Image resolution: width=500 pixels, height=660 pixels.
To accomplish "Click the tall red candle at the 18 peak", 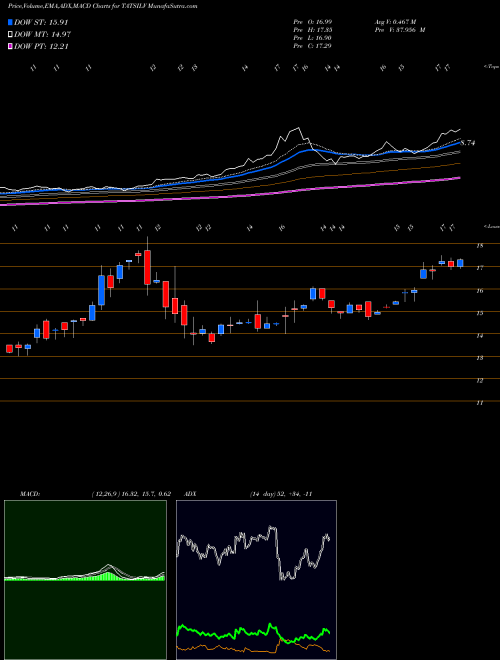I will point(147,267).
